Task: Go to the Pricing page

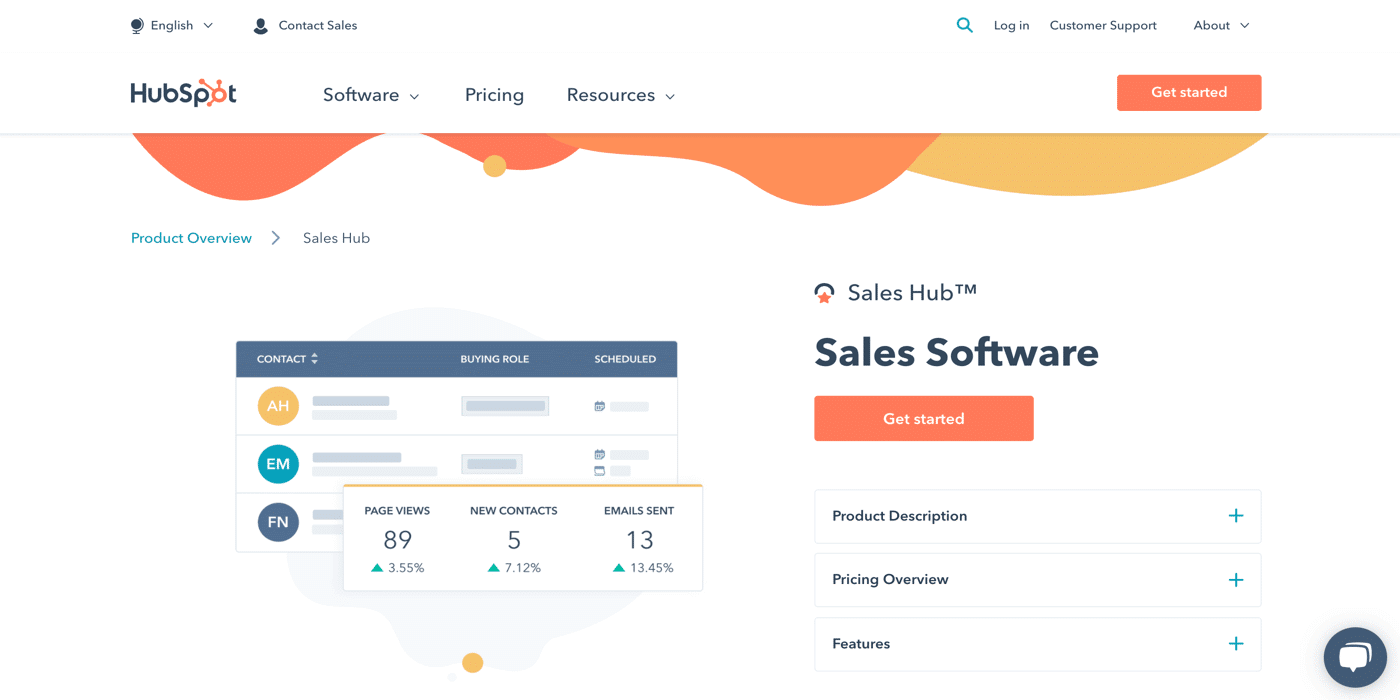Action: [x=494, y=95]
